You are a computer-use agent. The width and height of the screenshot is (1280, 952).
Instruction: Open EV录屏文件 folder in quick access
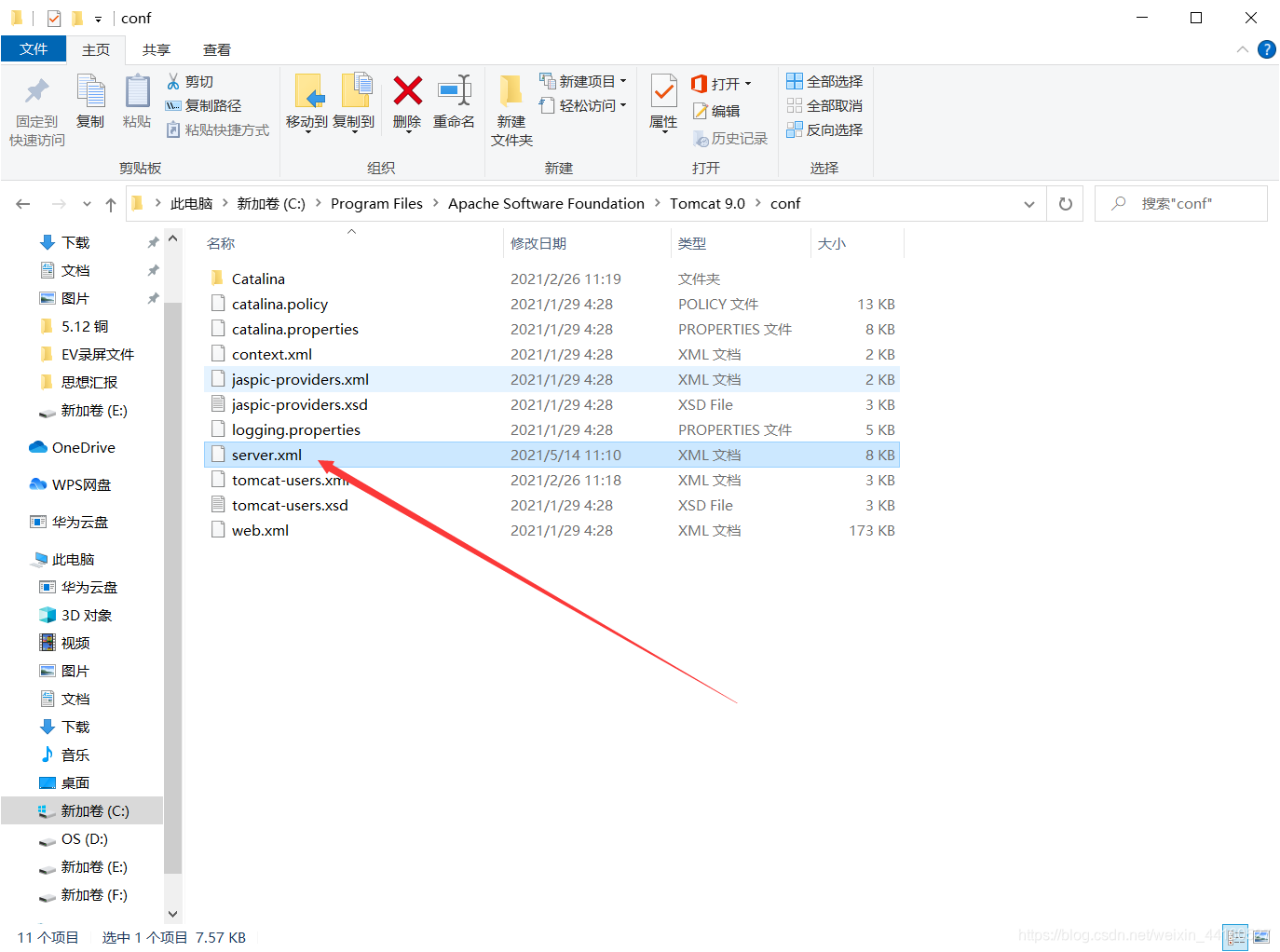pyautogui.click(x=88, y=355)
